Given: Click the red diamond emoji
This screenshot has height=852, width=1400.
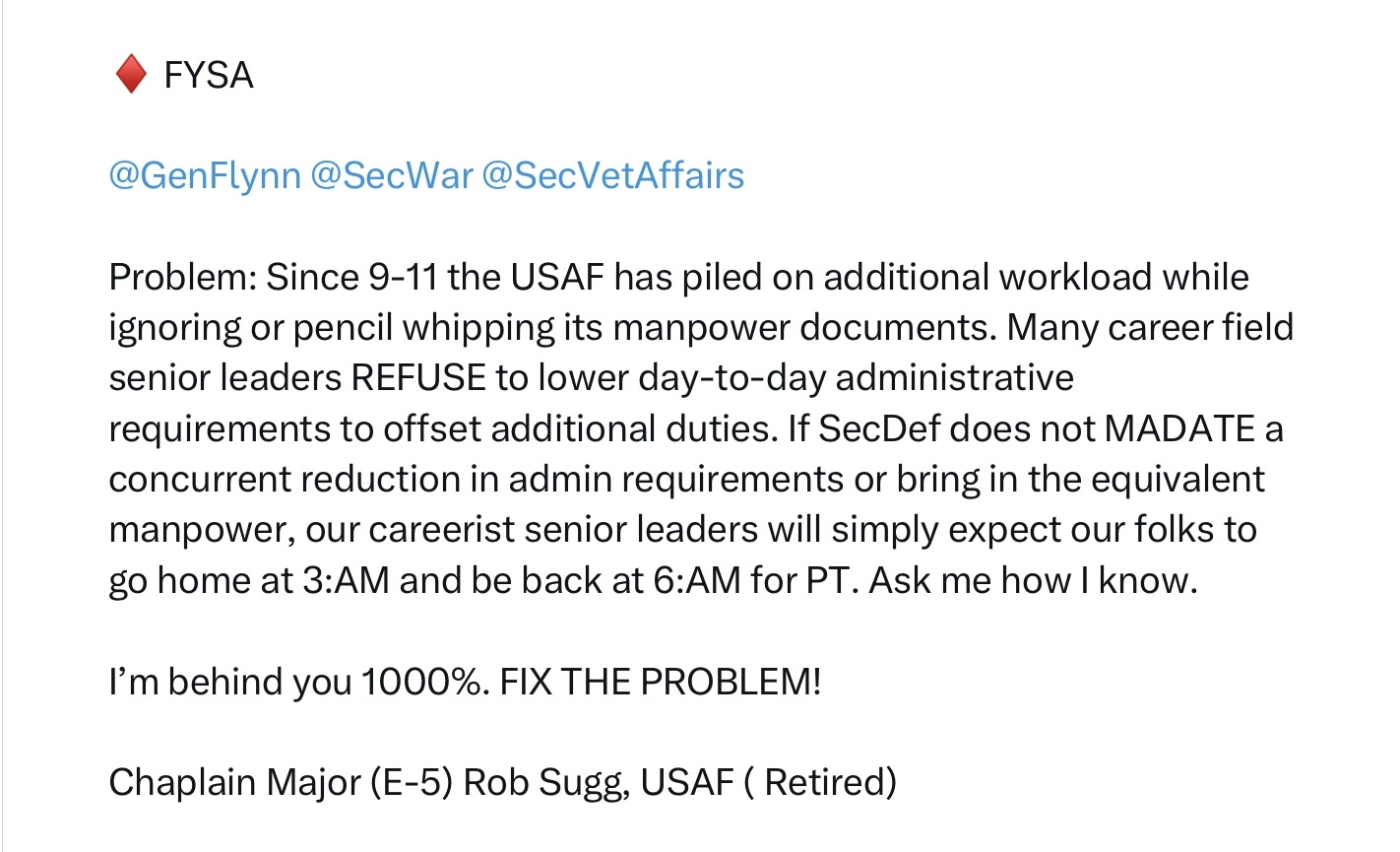Looking at the screenshot, I should click(131, 75).
